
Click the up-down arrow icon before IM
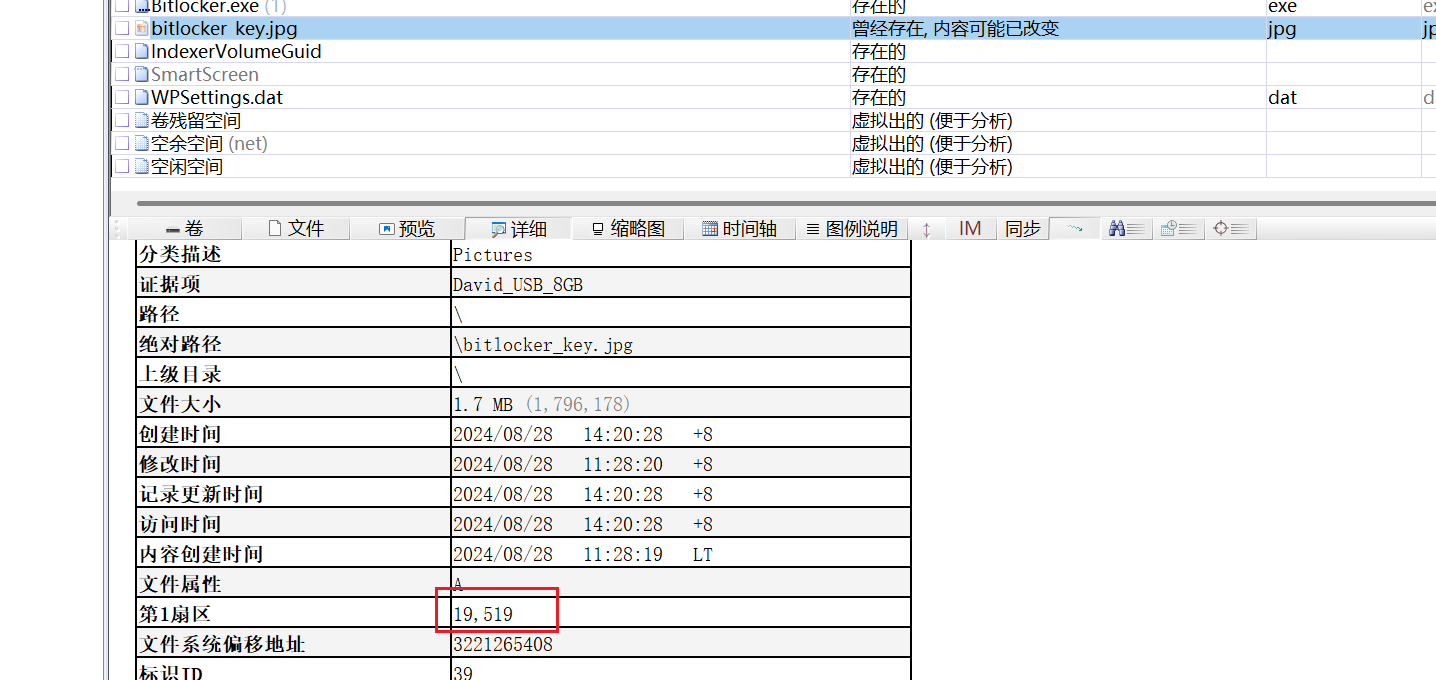coord(926,229)
